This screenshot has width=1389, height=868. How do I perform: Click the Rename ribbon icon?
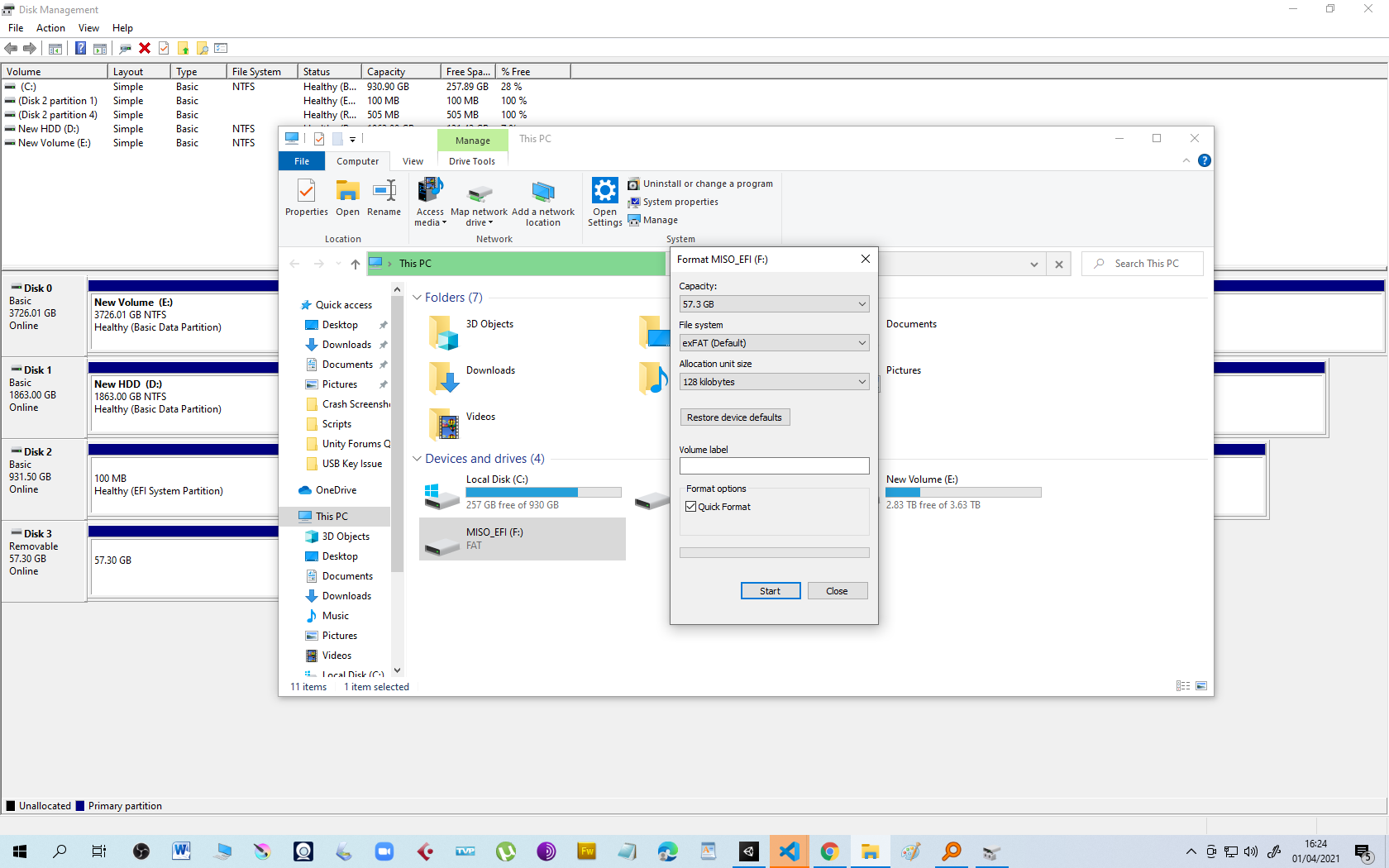384,198
